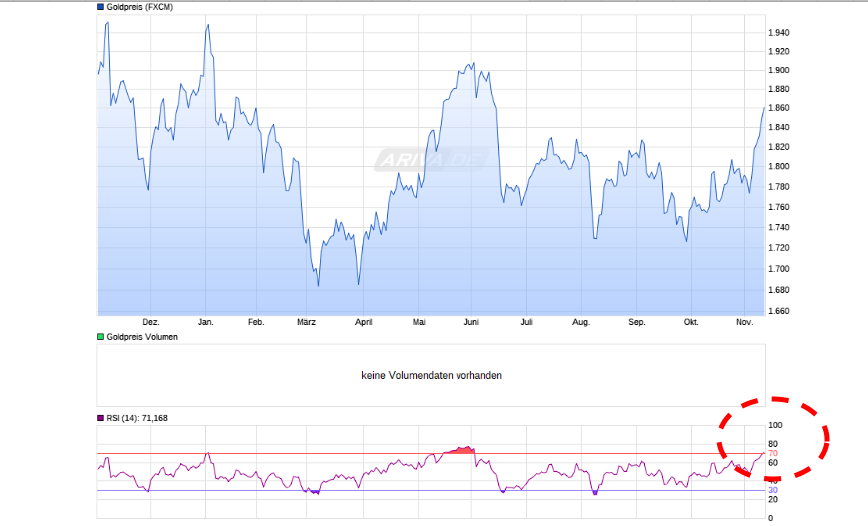This screenshot has height=526, width=868.
Task: Click the blue 30 RSI threshold label
Action: click(x=773, y=490)
